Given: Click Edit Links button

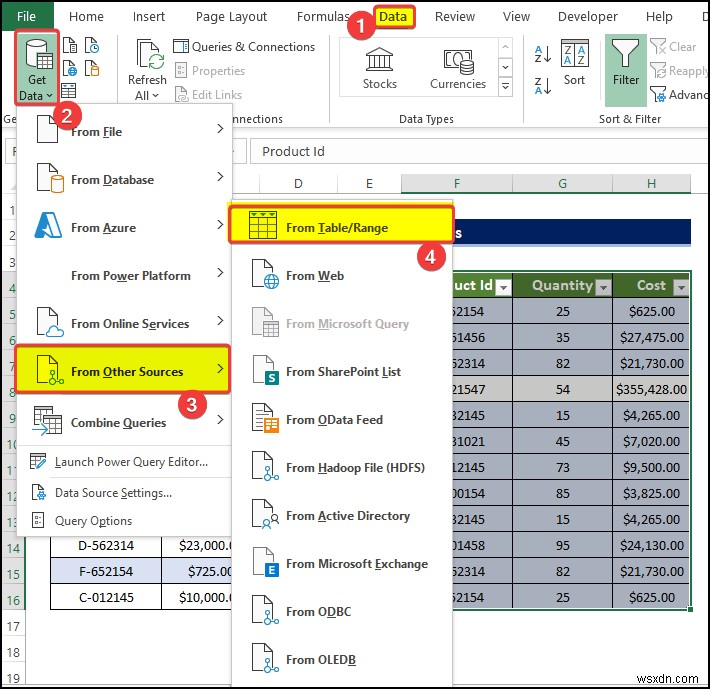Looking at the screenshot, I should 209,95.
